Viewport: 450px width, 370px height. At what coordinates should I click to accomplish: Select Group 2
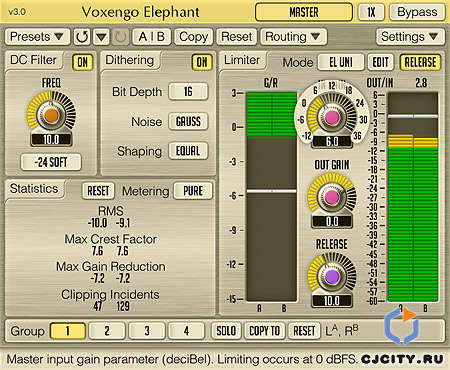[107, 331]
